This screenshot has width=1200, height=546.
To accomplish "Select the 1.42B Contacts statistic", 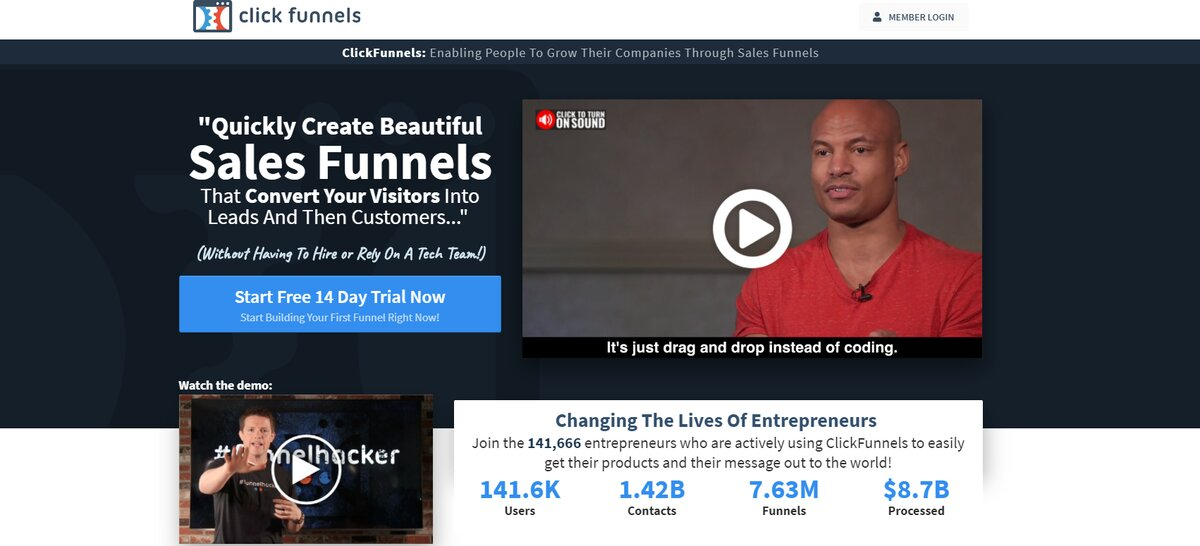I will tap(652, 497).
